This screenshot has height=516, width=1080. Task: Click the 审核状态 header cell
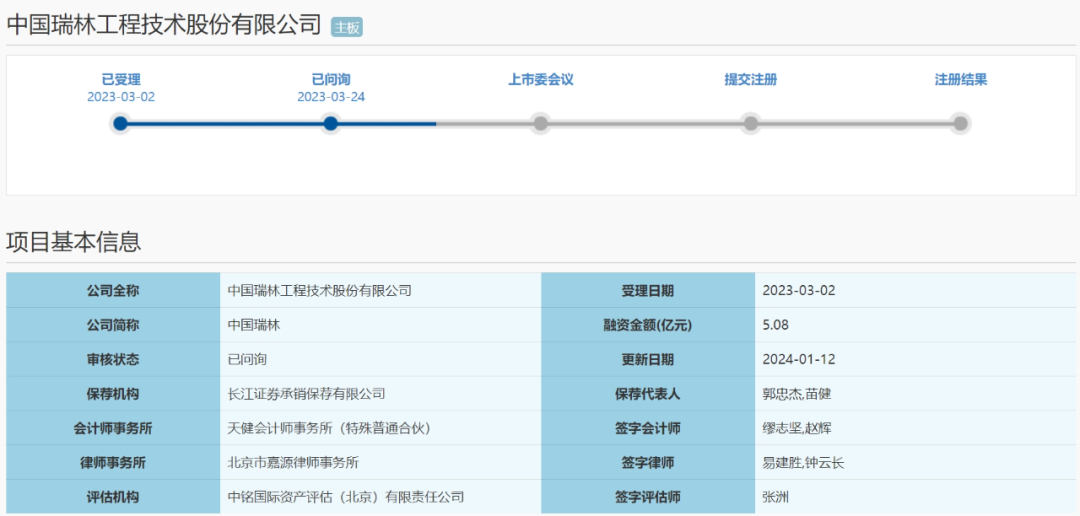click(x=113, y=360)
